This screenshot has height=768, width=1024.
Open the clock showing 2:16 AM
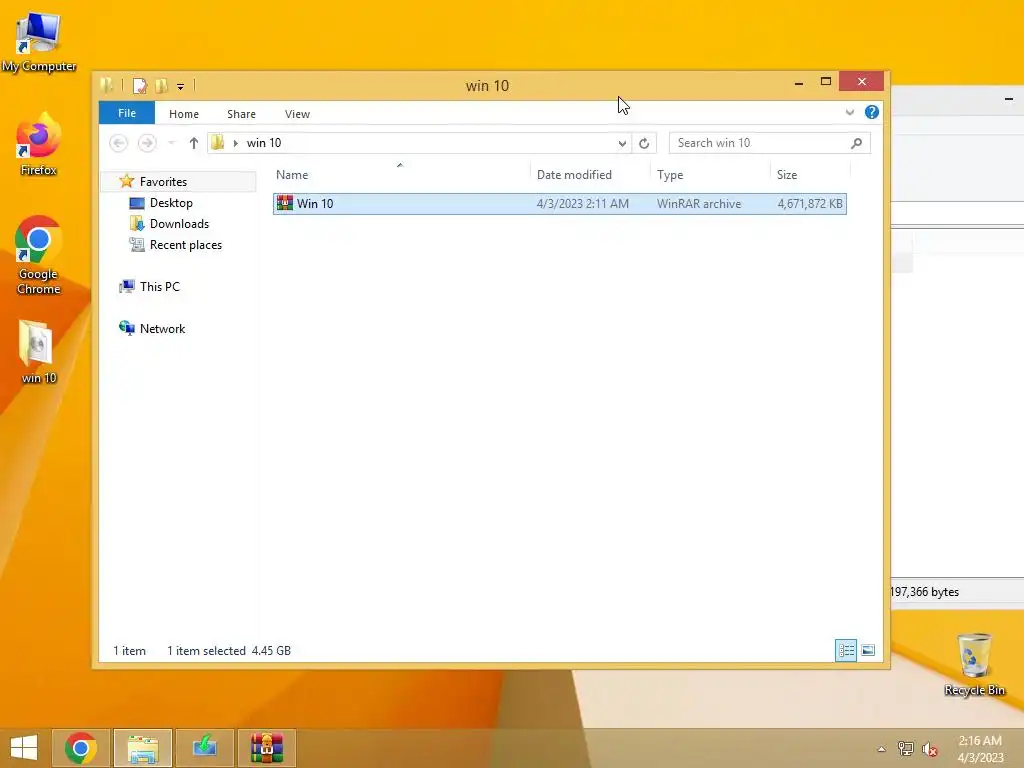click(980, 749)
